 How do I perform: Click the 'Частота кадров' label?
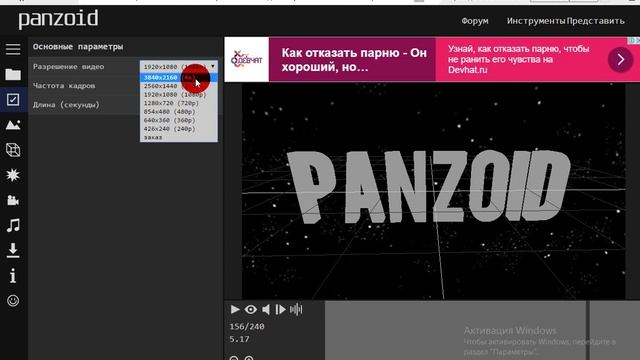pos(64,86)
